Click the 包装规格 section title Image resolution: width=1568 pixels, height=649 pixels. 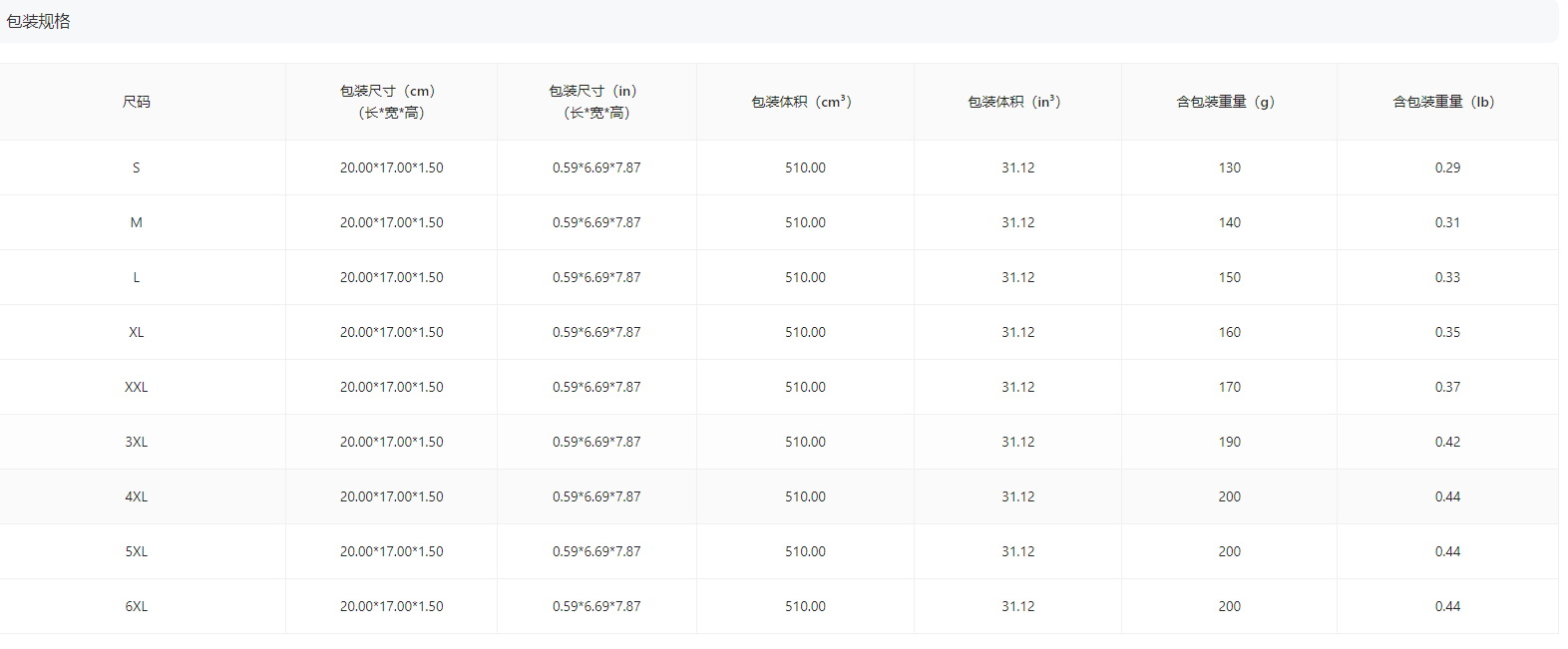tap(38, 22)
